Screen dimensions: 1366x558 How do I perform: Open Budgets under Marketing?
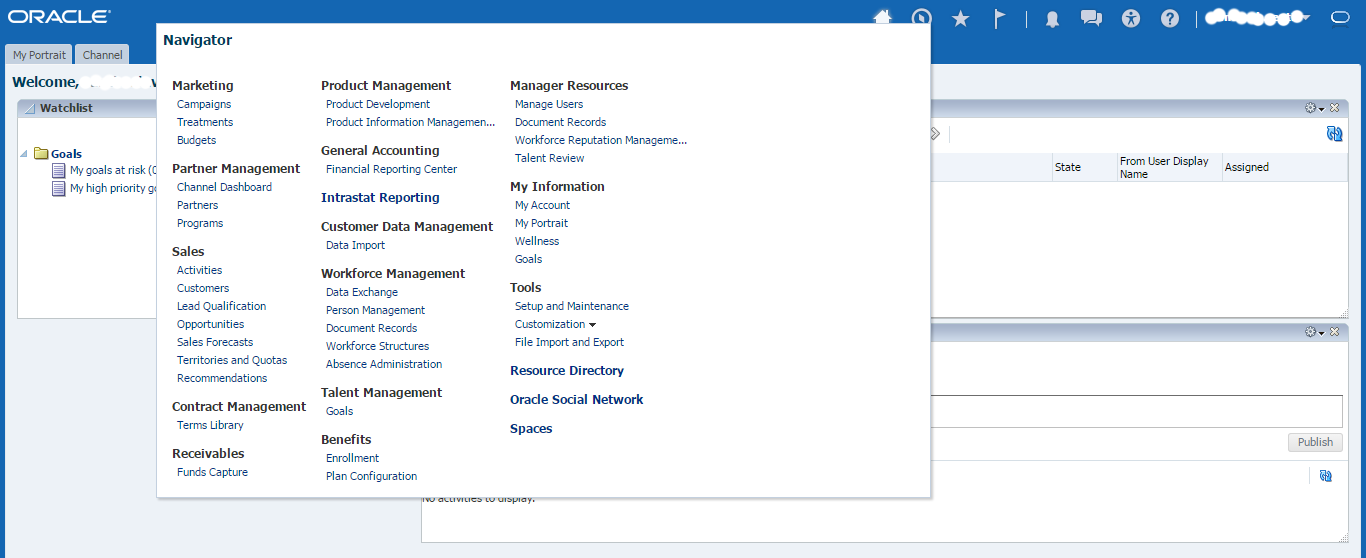tap(196, 140)
